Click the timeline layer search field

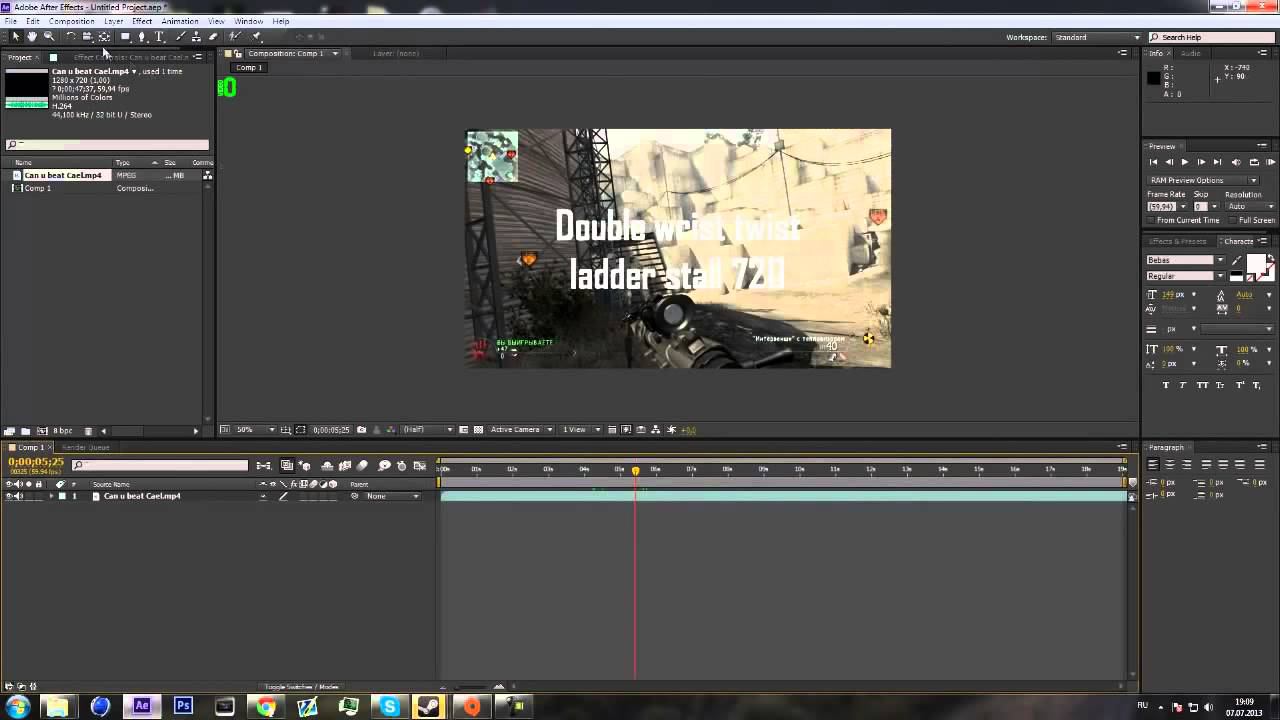(160, 465)
